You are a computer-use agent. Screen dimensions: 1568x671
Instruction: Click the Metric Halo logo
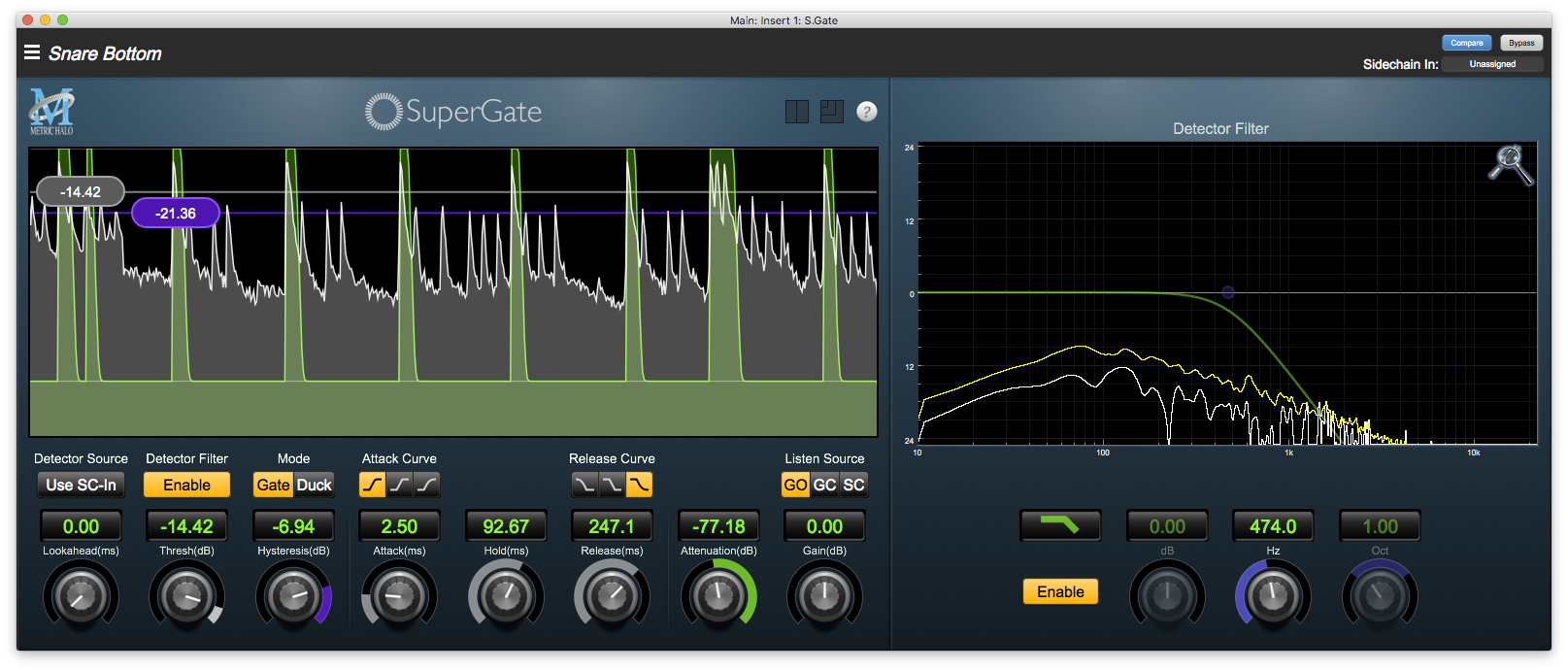[52, 112]
